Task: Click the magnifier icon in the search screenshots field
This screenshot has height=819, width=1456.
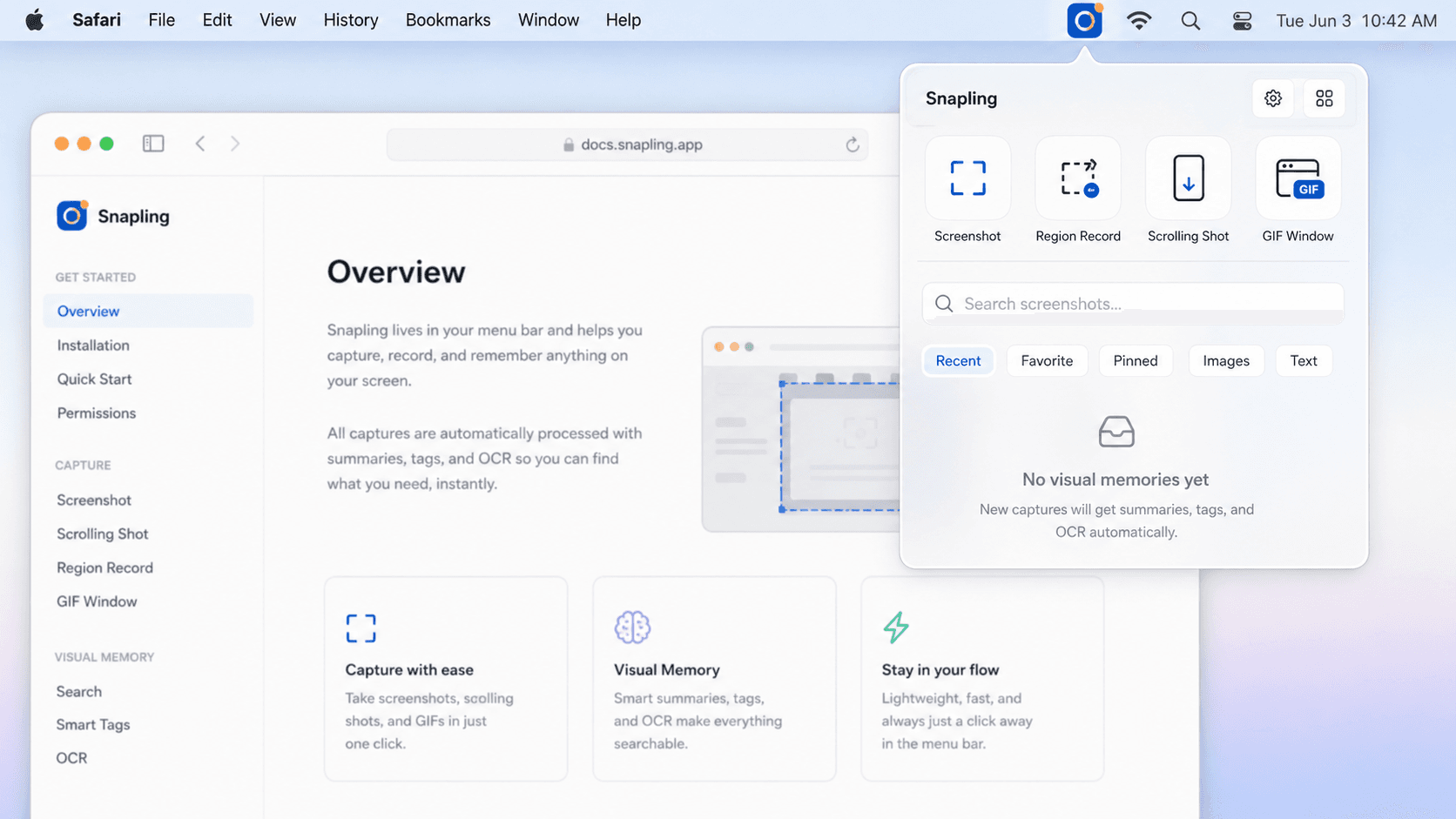Action: click(944, 304)
